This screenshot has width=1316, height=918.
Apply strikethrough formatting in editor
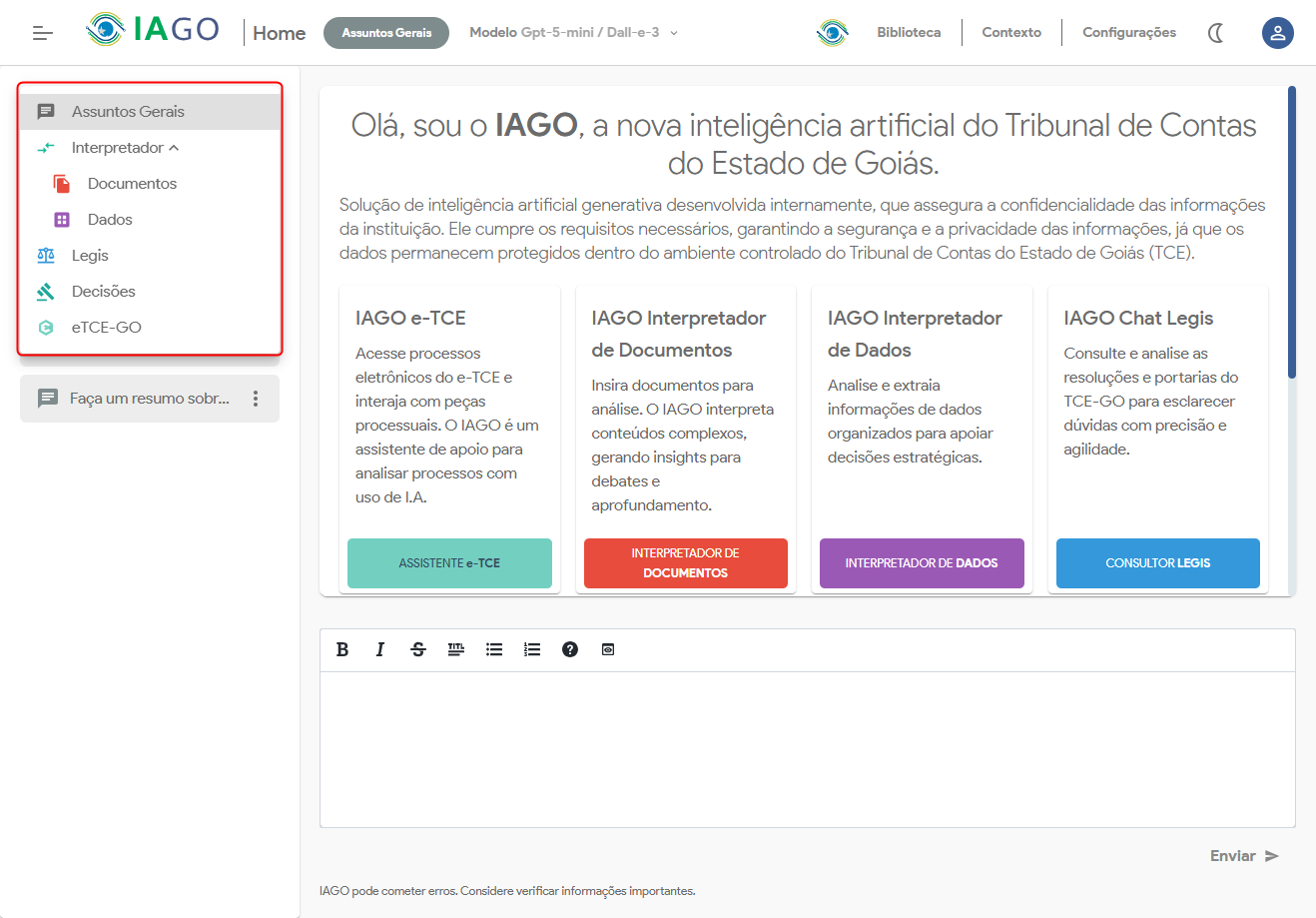click(x=418, y=649)
